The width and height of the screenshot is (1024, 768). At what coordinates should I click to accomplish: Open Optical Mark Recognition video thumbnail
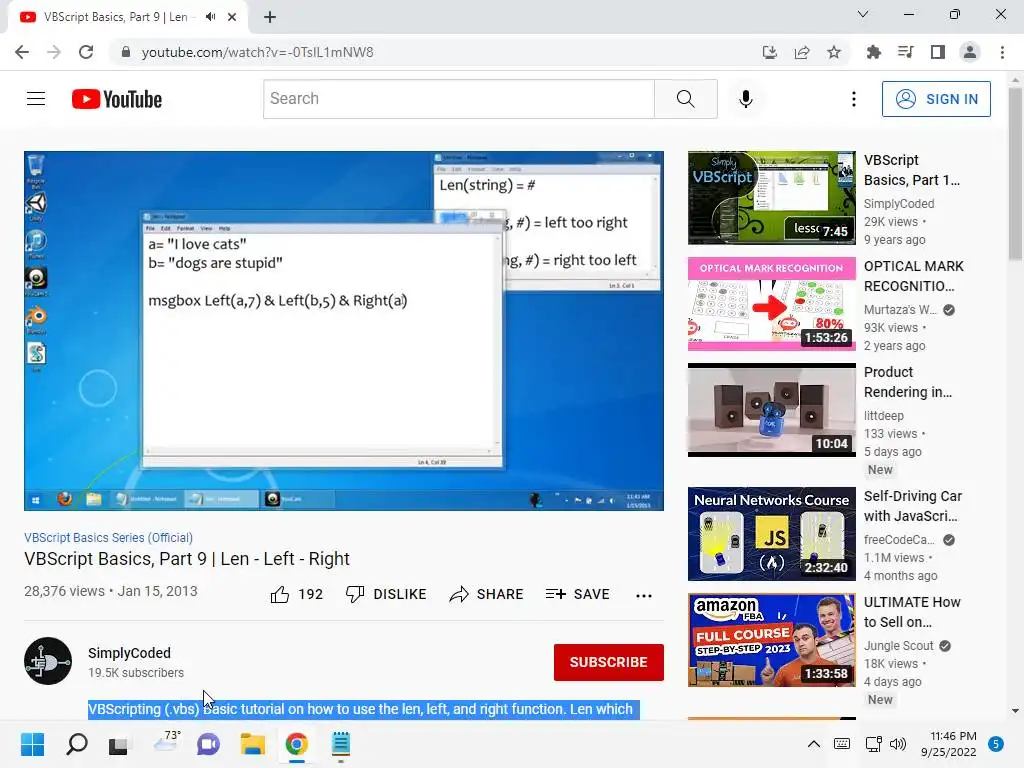(x=771, y=304)
